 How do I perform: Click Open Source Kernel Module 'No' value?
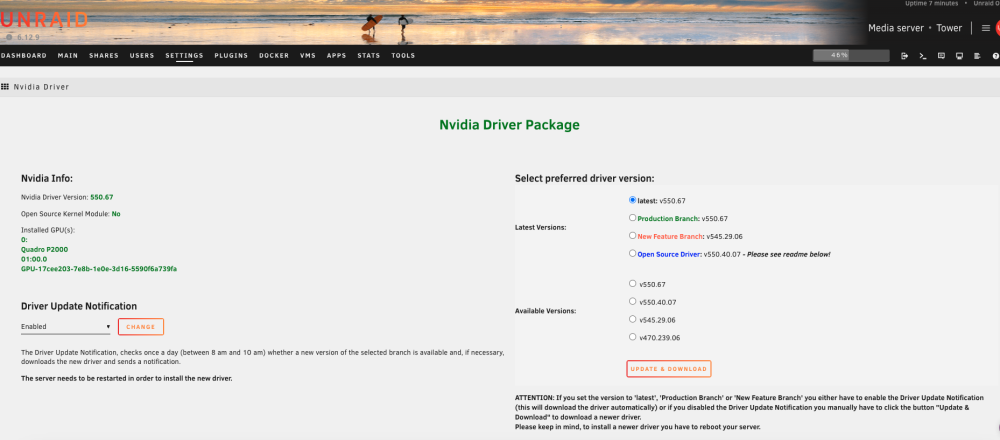116,214
